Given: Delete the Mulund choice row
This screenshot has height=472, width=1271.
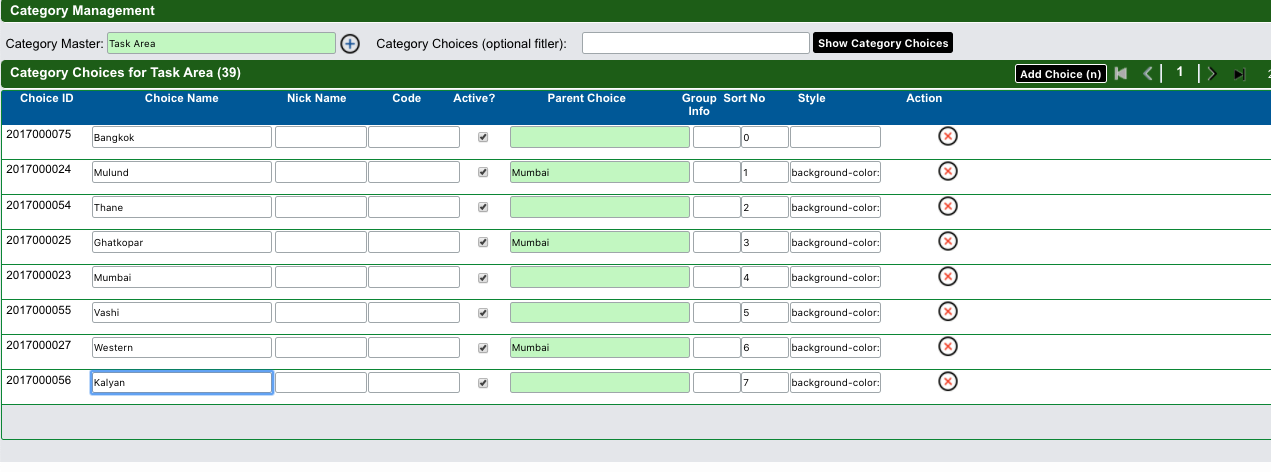Looking at the screenshot, I should tap(948, 171).
